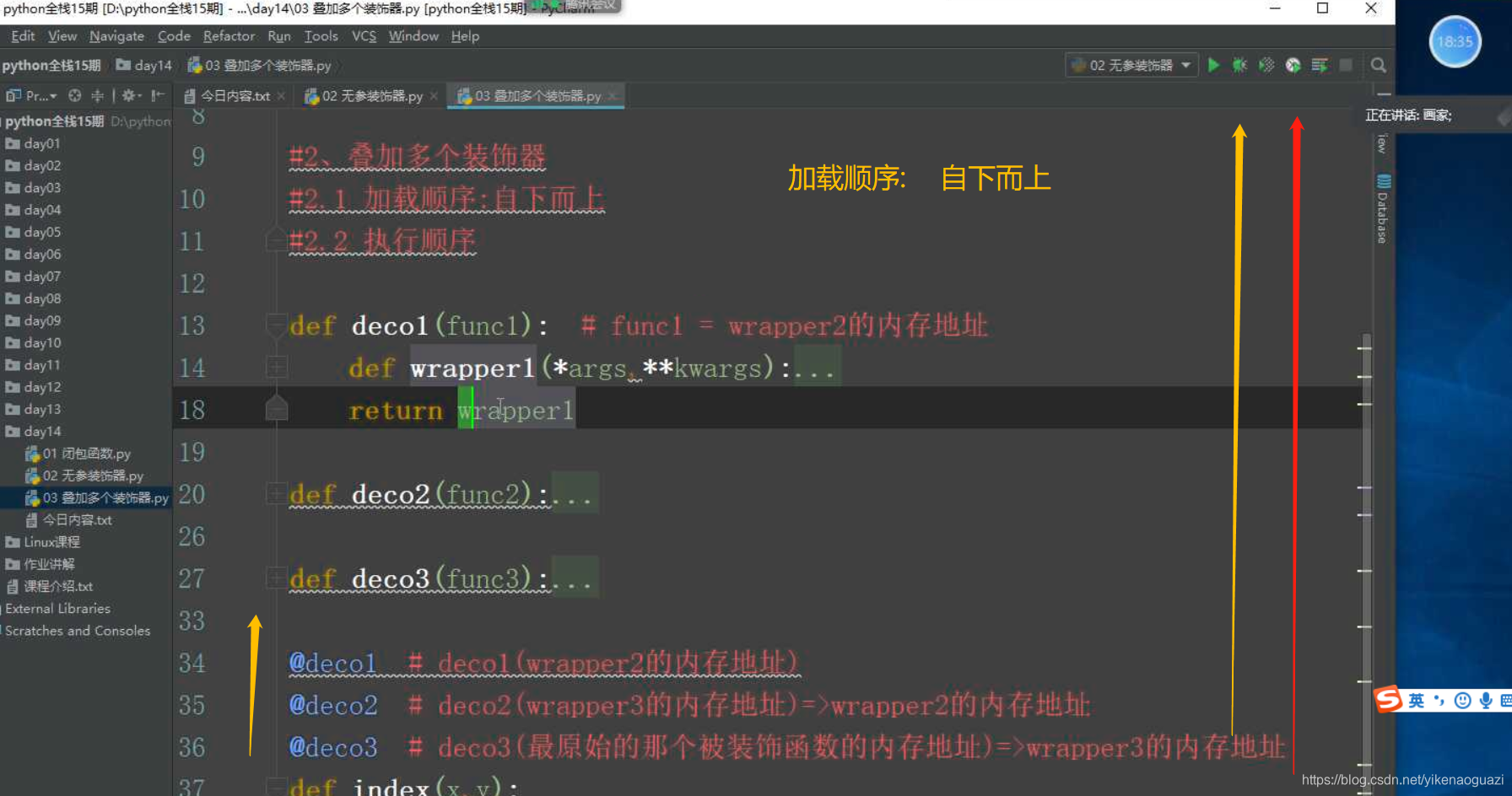Image resolution: width=1512 pixels, height=796 pixels.
Task: Click the Profile run icon
Action: tap(1293, 65)
